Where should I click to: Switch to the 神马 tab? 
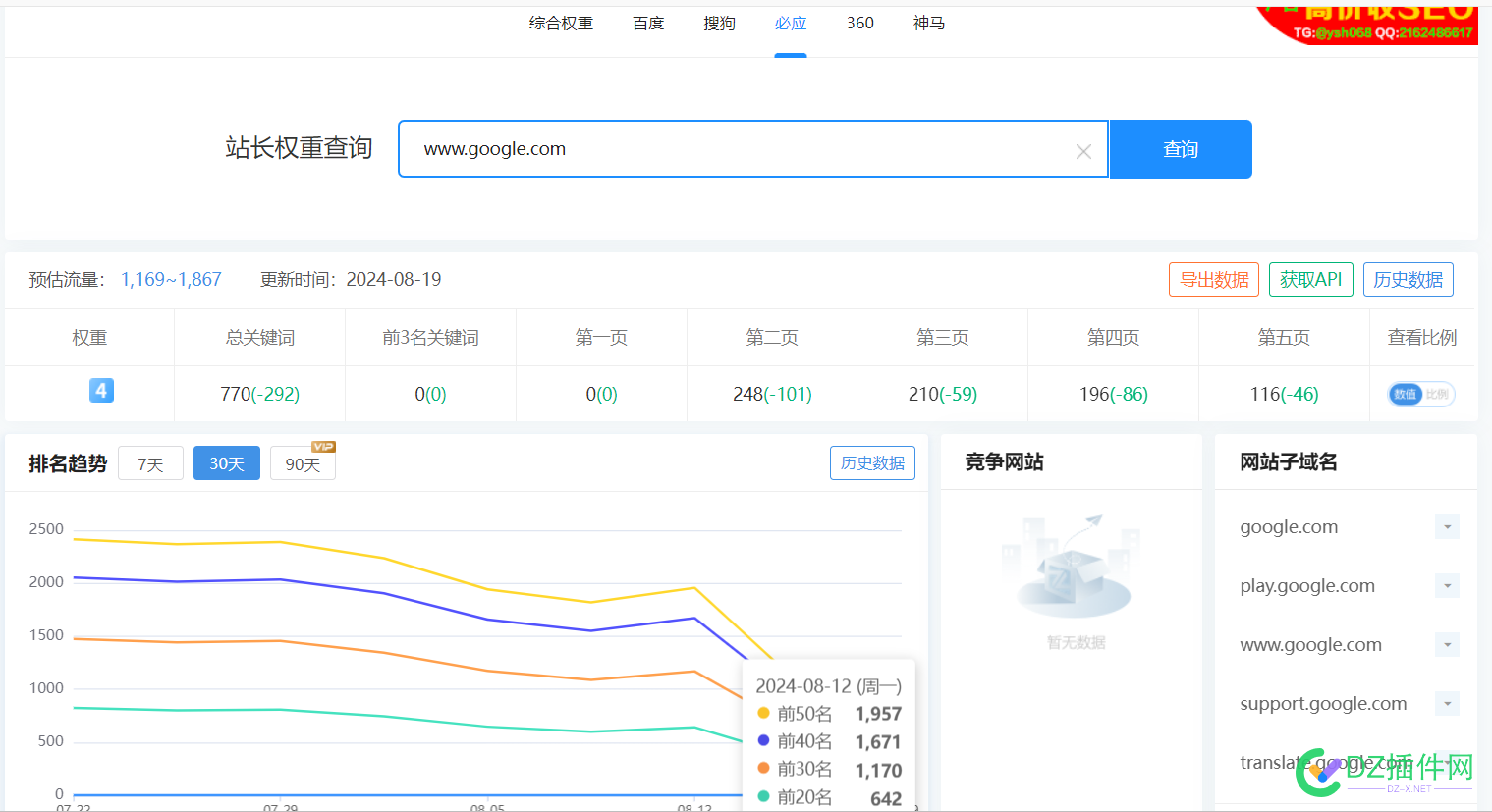coord(929,23)
